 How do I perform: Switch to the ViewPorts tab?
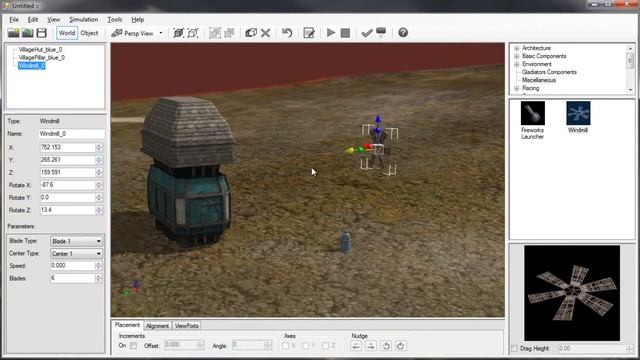[x=187, y=326]
